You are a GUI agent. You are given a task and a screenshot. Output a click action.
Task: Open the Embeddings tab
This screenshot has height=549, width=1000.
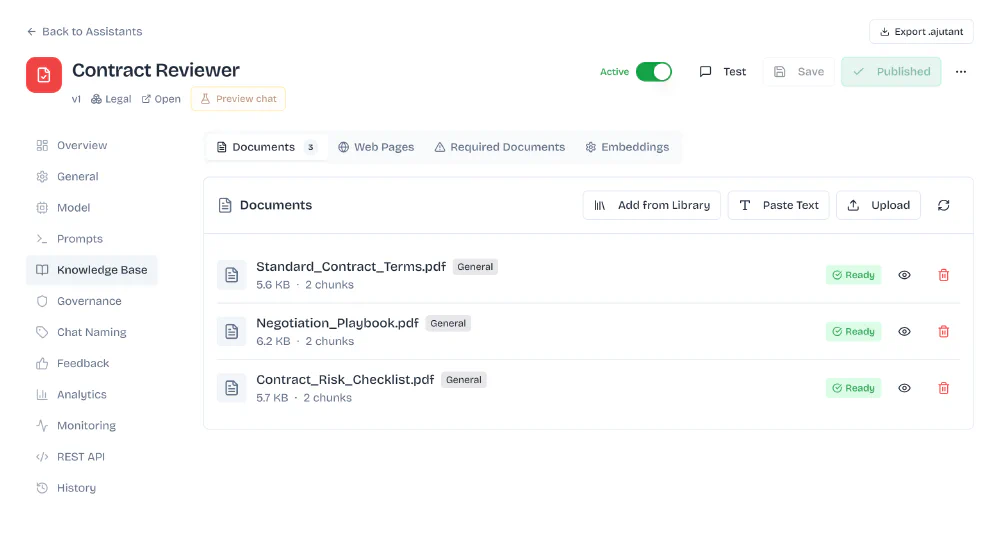pos(628,147)
